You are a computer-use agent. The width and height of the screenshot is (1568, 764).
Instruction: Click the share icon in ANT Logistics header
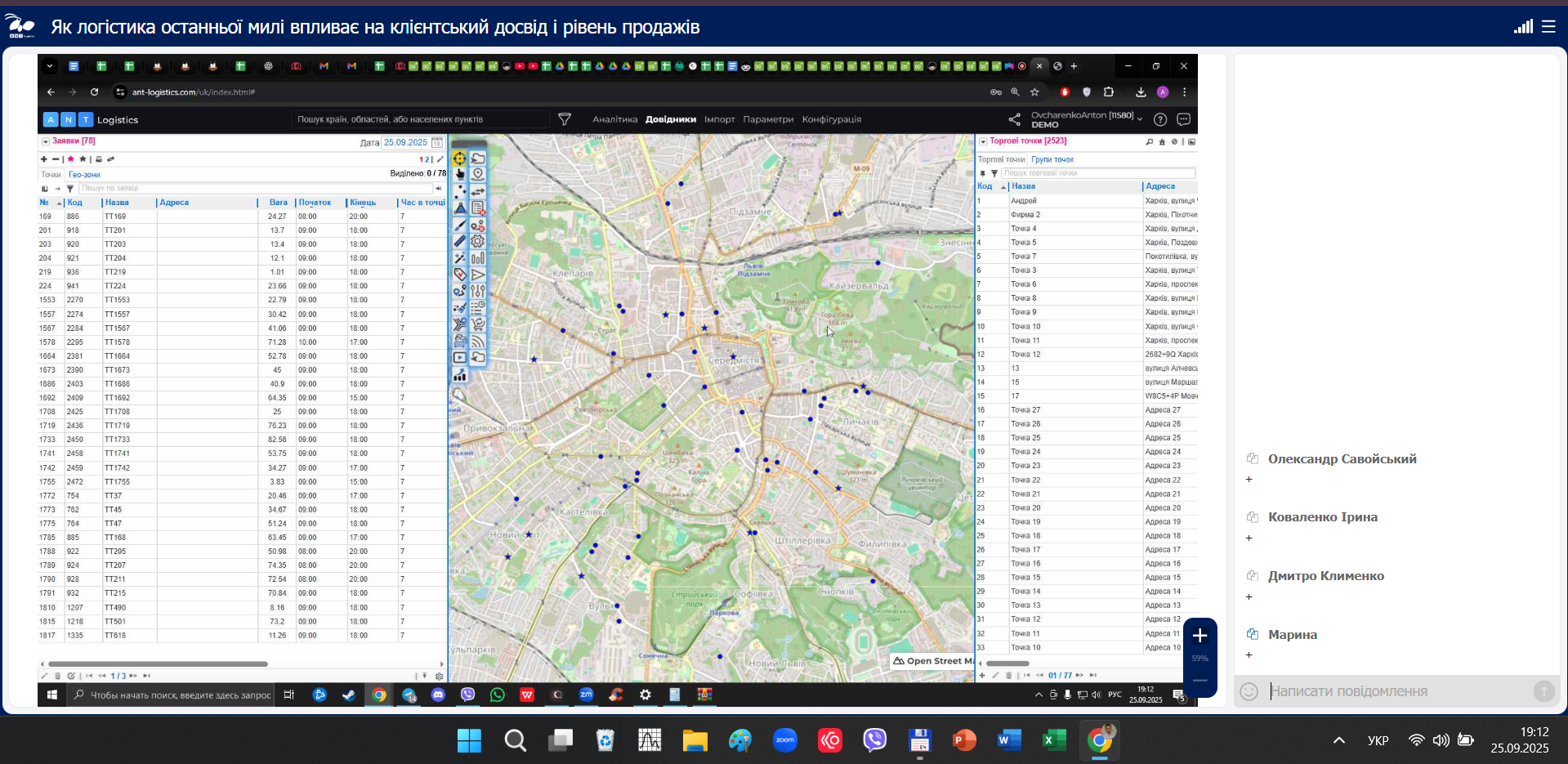1014,119
